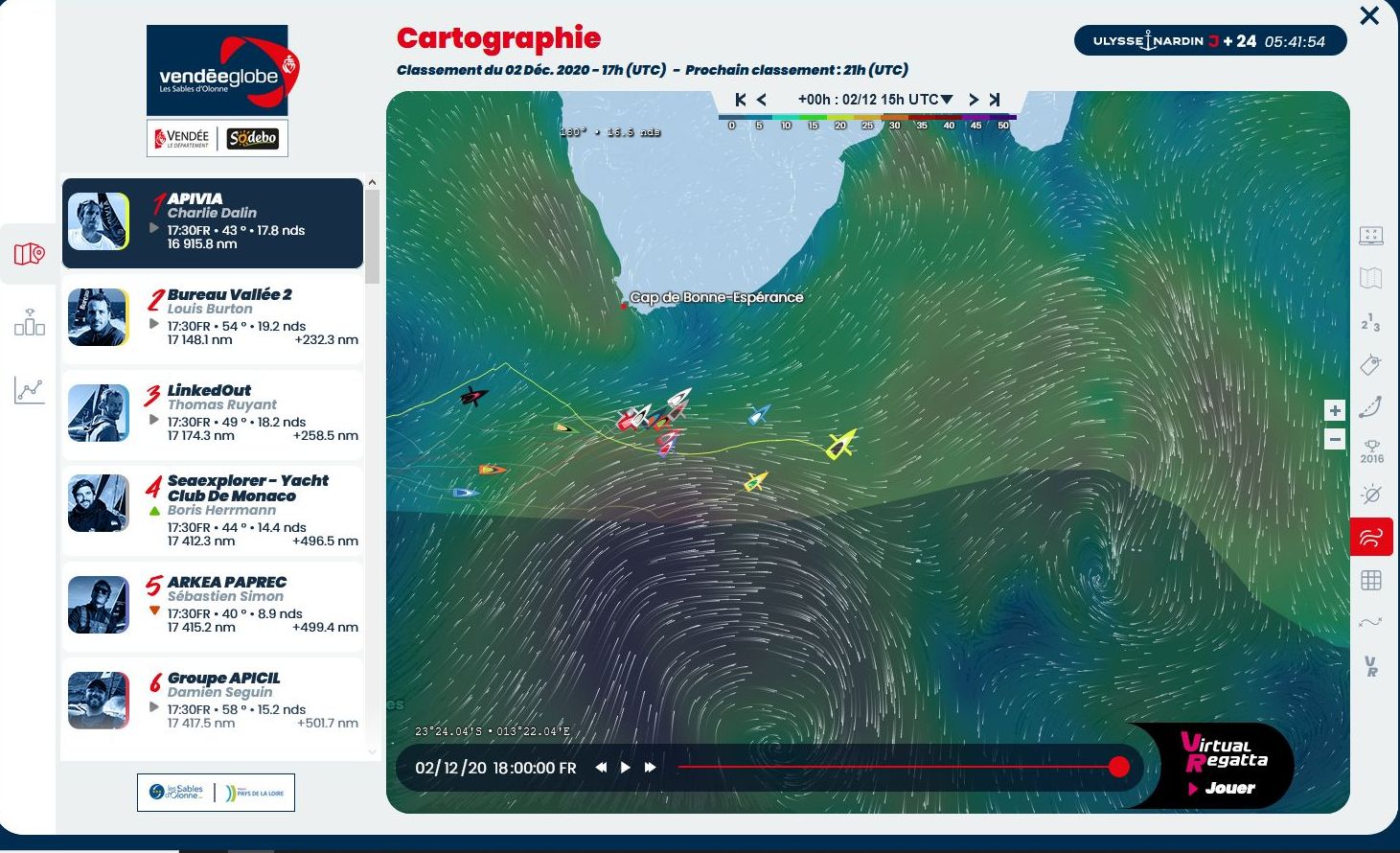This screenshot has height=853, width=1400.
Task: Rewind the race timeline playback
Action: pos(601,768)
